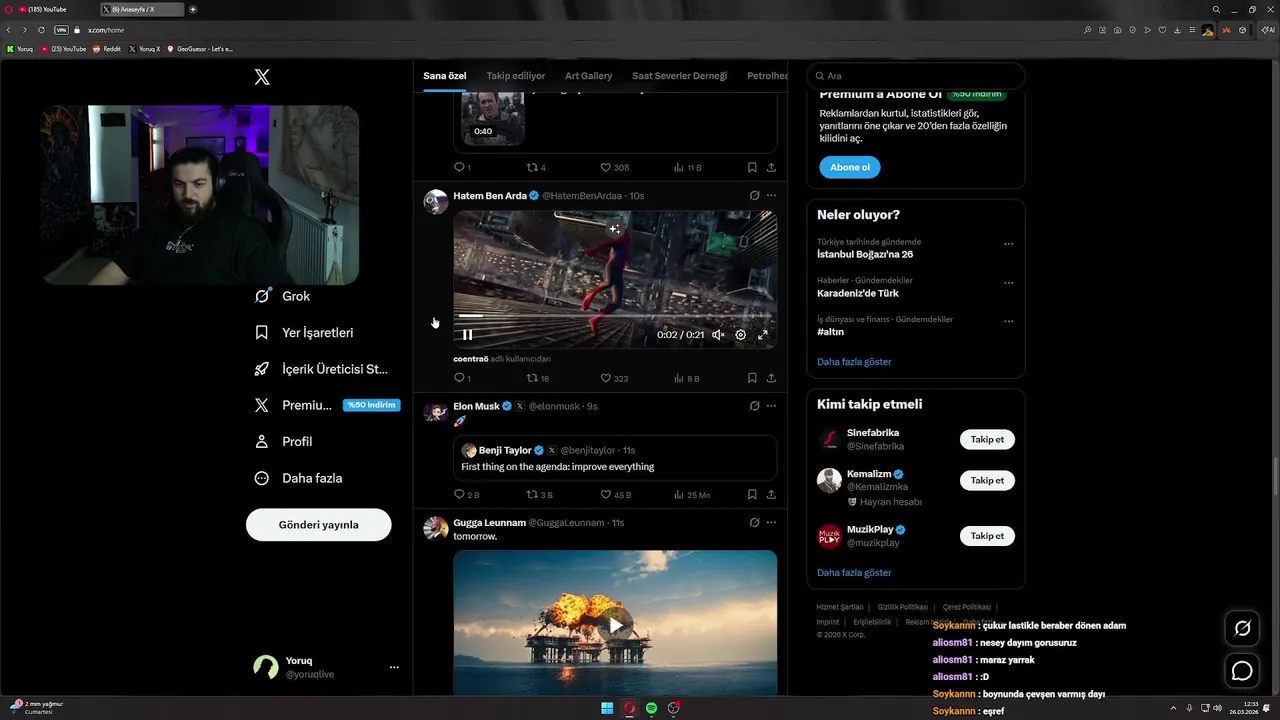Viewport: 1280px width, 720px height.
Task: Open a new browser tab
Action: 193,9
